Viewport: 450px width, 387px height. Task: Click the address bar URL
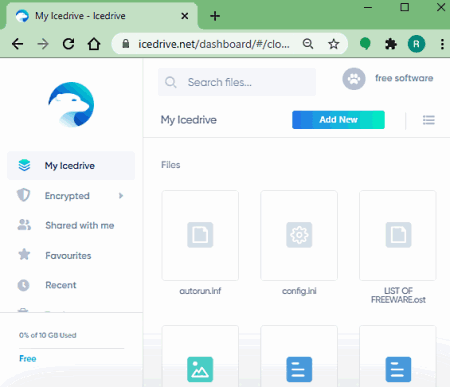point(214,44)
